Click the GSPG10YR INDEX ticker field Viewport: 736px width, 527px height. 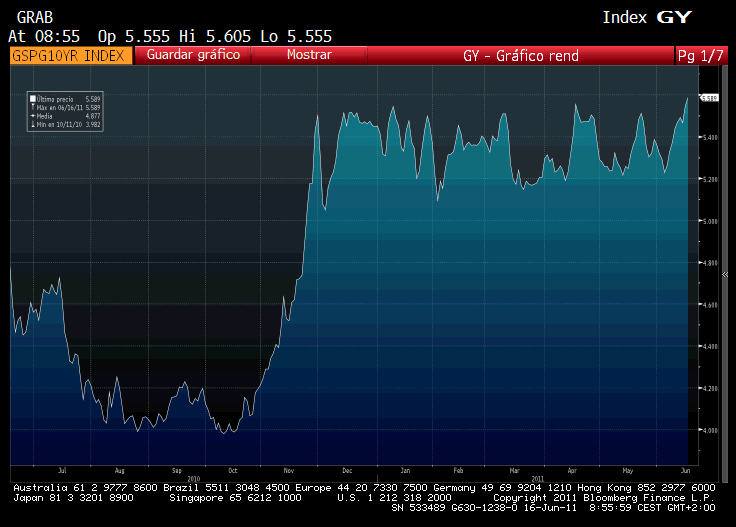coord(71,55)
